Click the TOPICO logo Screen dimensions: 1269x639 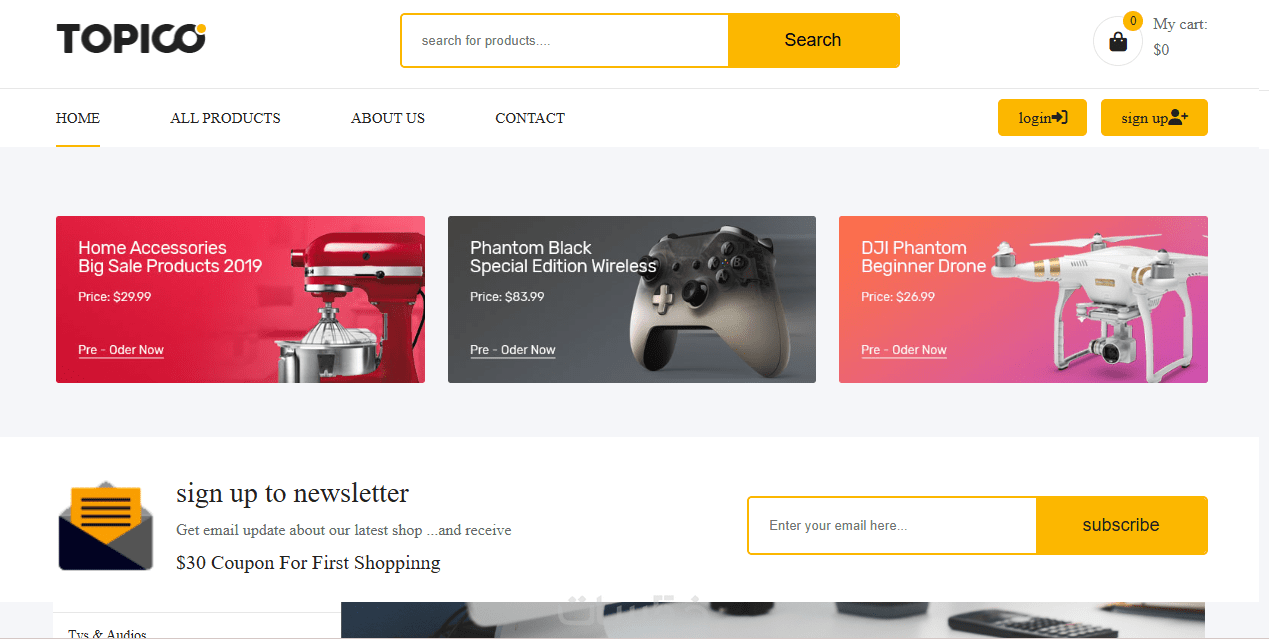pos(131,39)
